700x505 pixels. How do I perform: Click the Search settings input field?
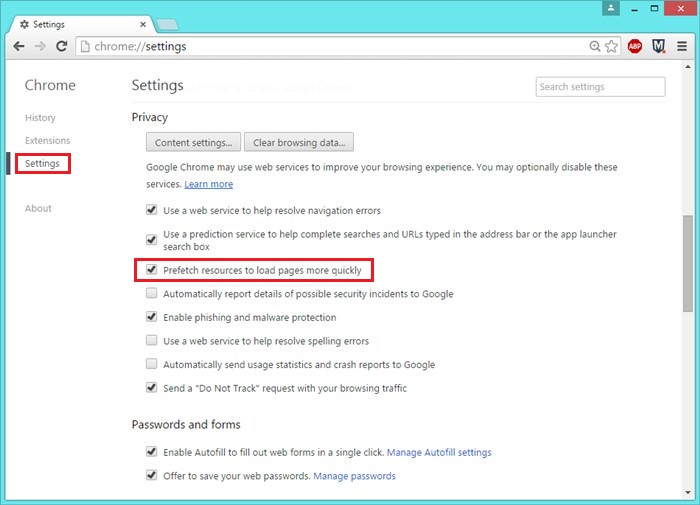(x=600, y=87)
